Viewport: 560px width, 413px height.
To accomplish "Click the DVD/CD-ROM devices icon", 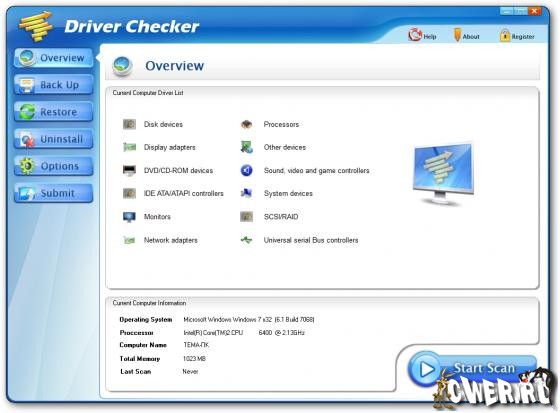I will [129, 170].
